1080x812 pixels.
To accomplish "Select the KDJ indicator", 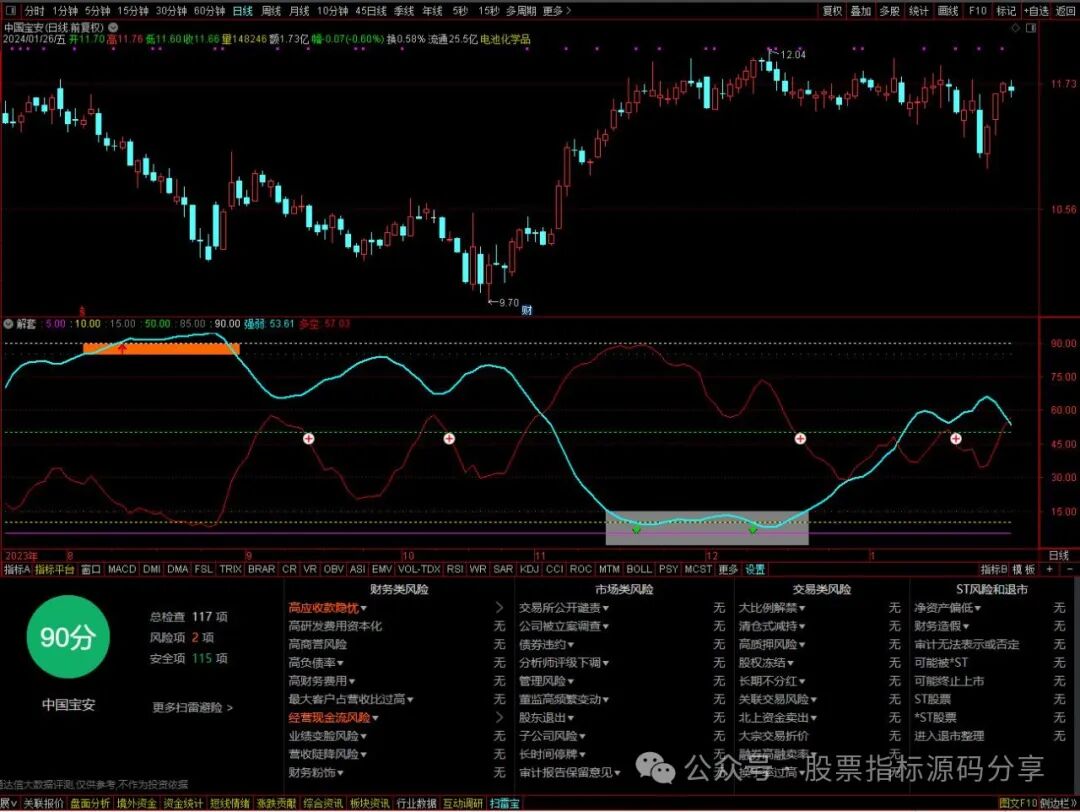I will (x=530, y=569).
